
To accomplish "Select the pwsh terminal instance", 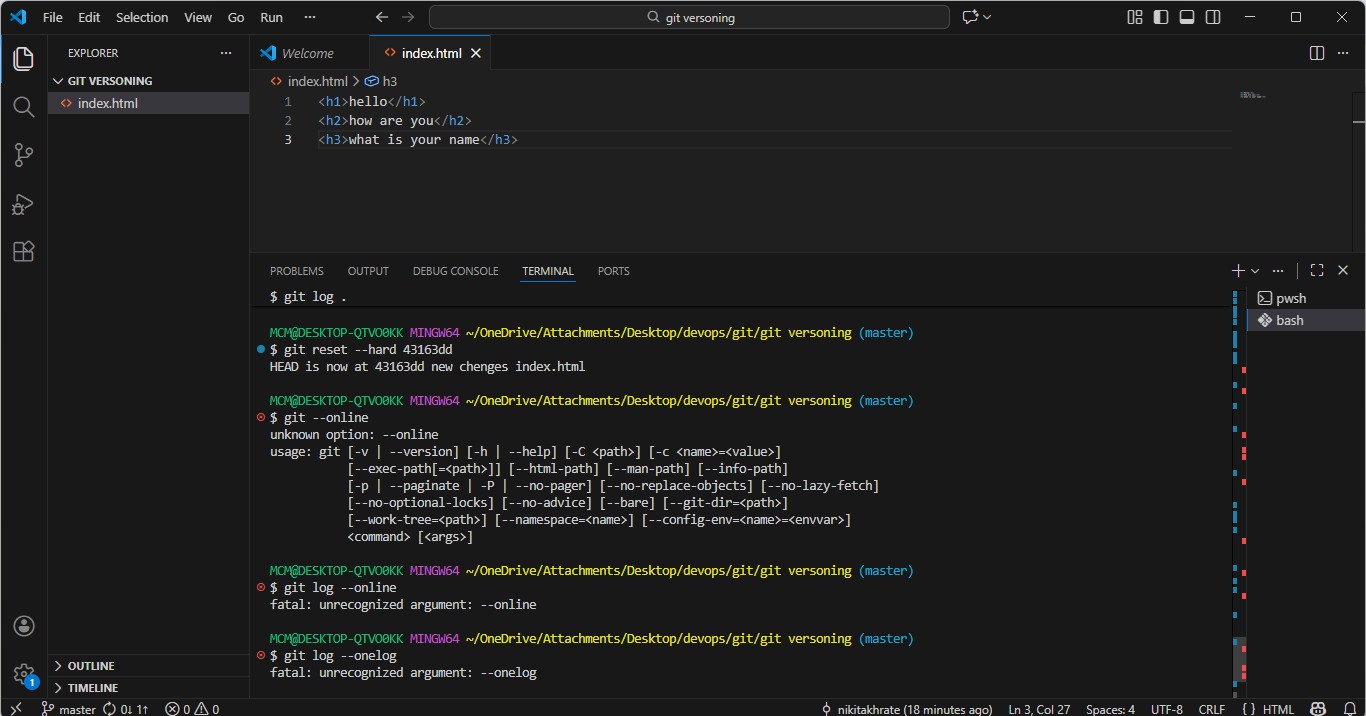I will 1290,298.
